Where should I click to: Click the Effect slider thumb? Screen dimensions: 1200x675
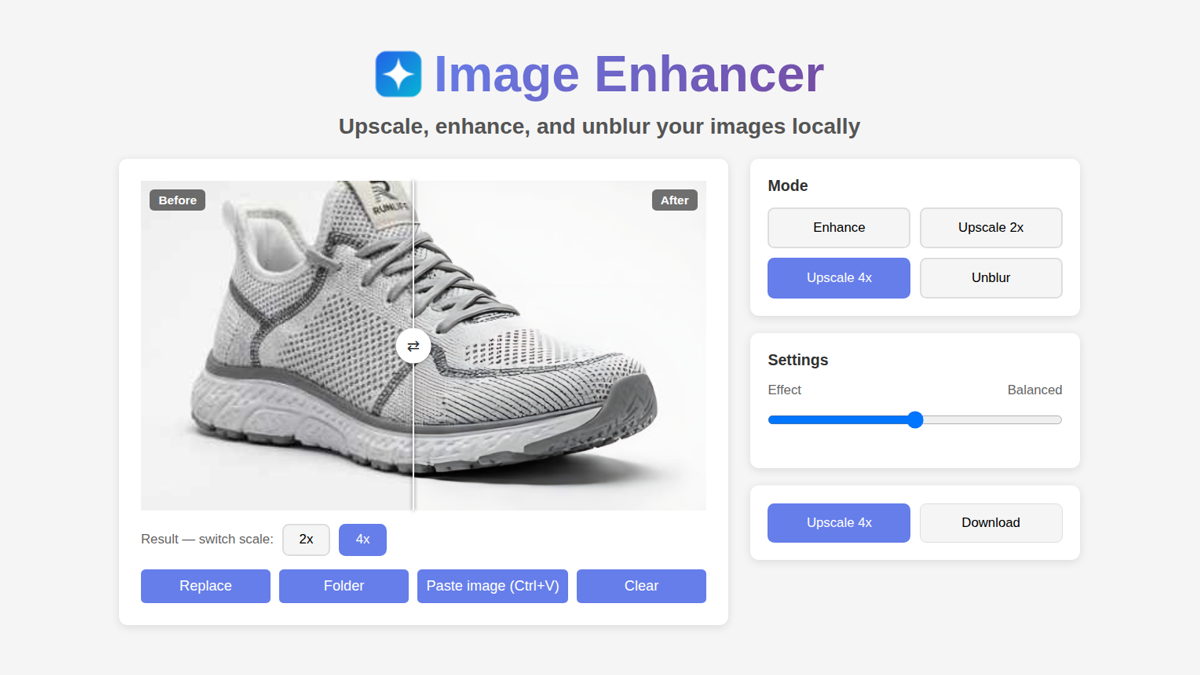pyautogui.click(x=915, y=420)
